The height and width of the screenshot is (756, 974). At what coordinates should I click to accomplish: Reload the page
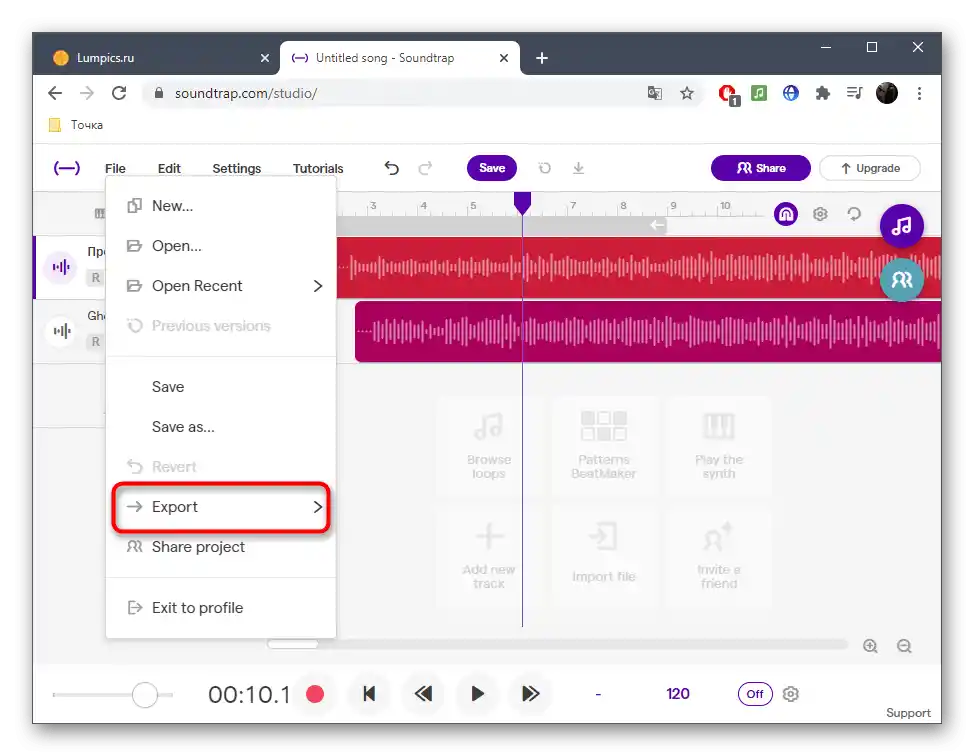119,93
